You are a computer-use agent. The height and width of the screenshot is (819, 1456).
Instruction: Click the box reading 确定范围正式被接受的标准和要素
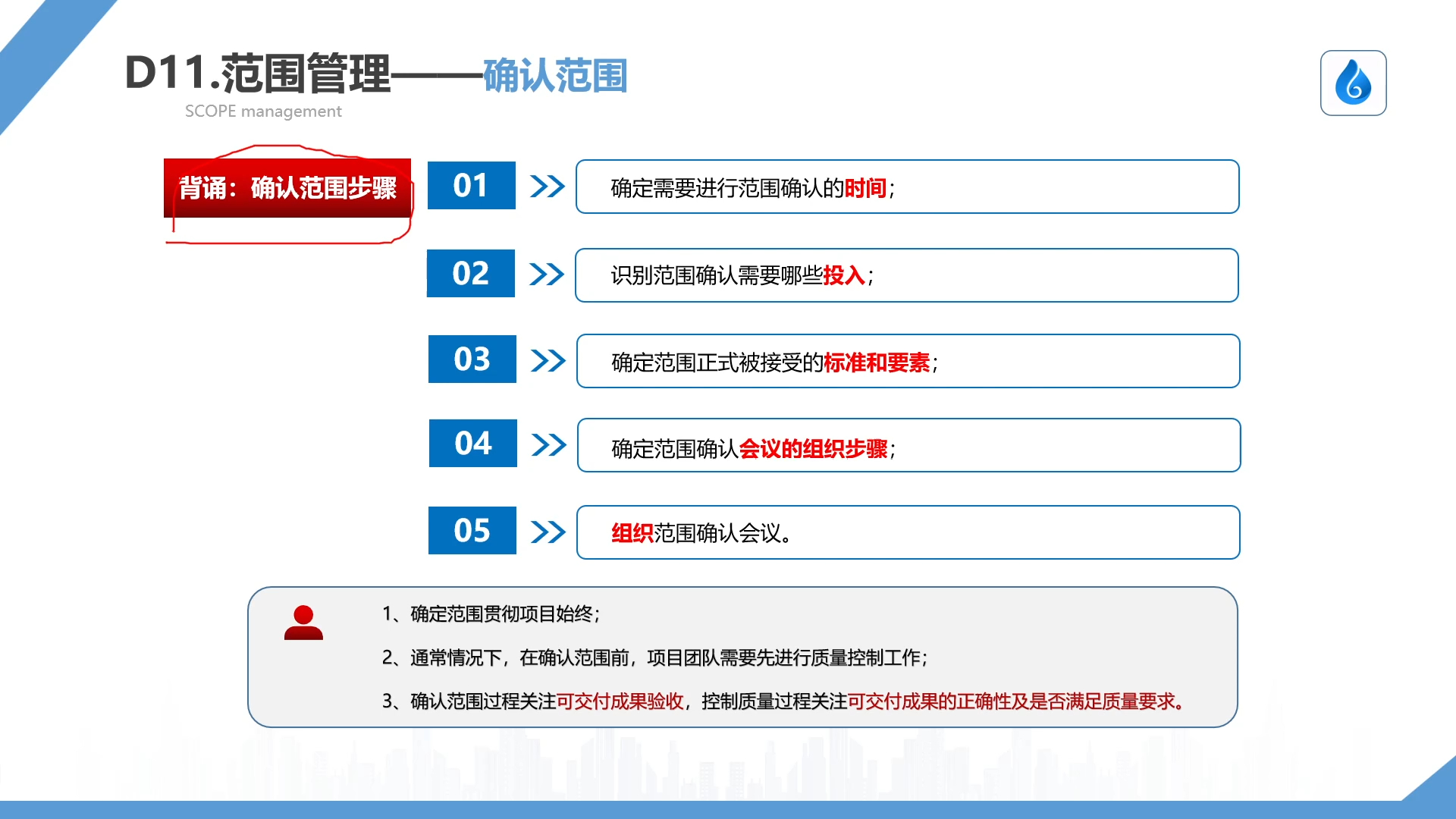pyautogui.click(x=908, y=361)
